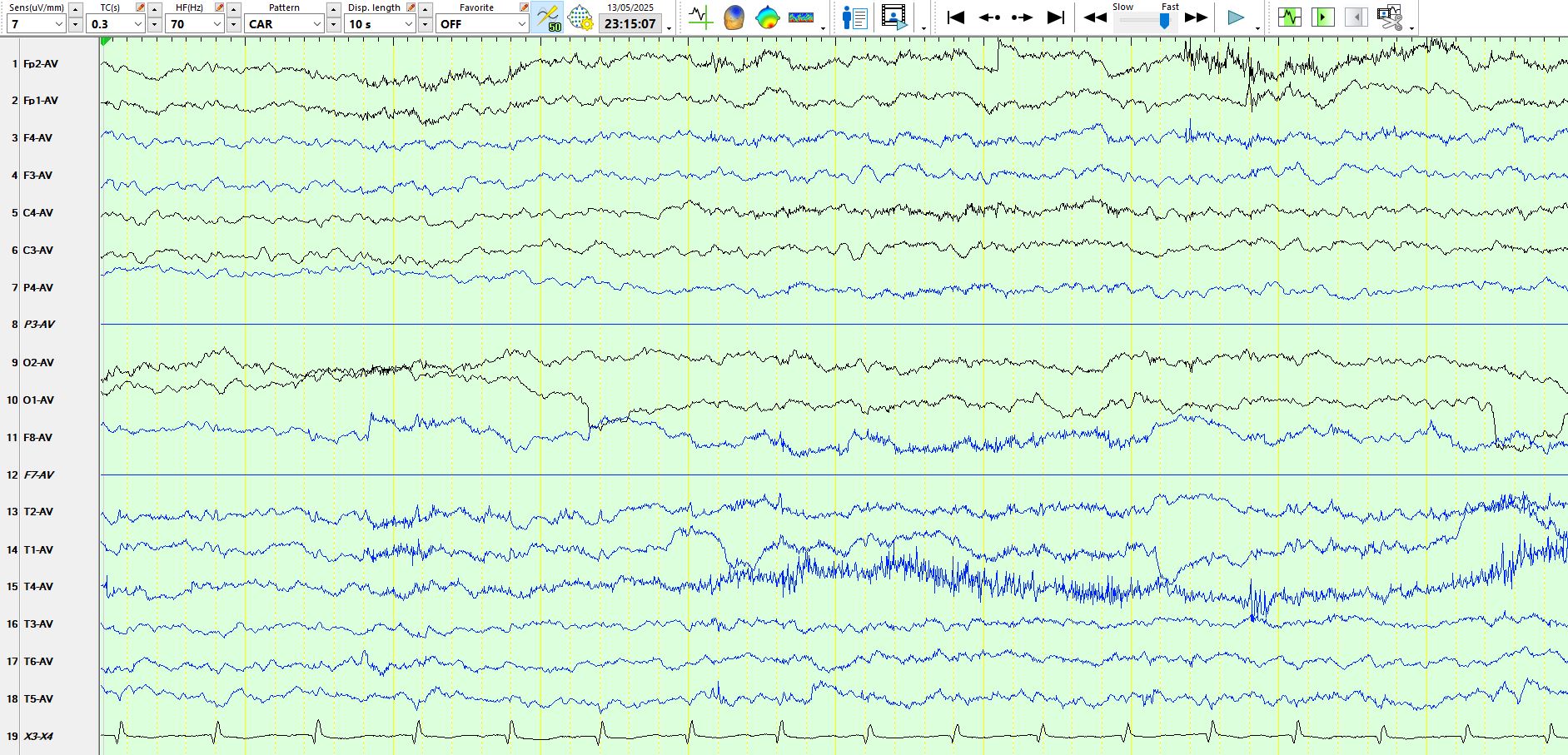Step the Disp. length value up
The height and width of the screenshot is (755, 1568).
click(425, 9)
